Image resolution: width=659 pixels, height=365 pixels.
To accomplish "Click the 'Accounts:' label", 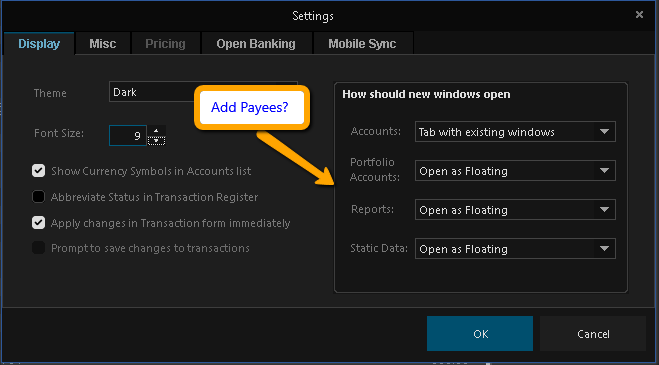I will pyautogui.click(x=376, y=131).
